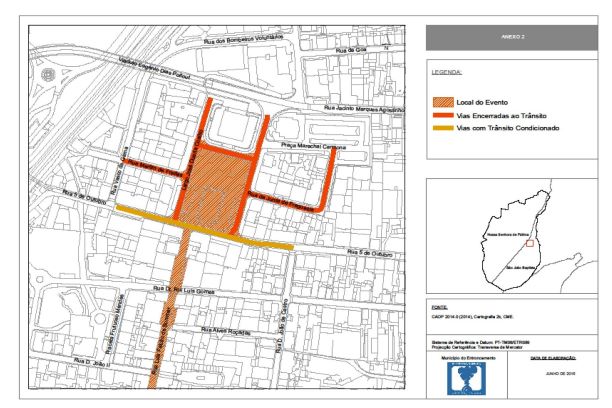Click the 'FONTE:' heading
This screenshot has height=408, width=612.
439,308
